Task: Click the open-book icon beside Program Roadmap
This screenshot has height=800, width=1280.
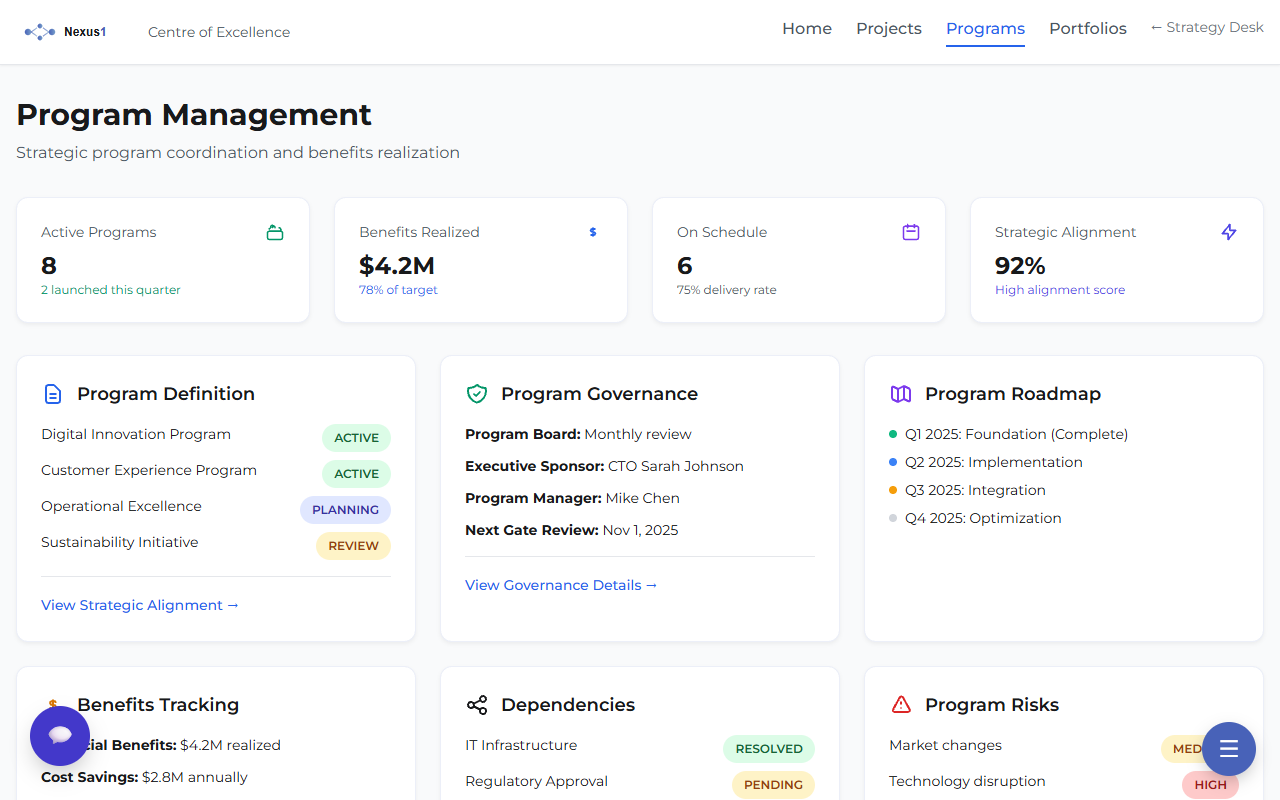Action: click(x=901, y=393)
